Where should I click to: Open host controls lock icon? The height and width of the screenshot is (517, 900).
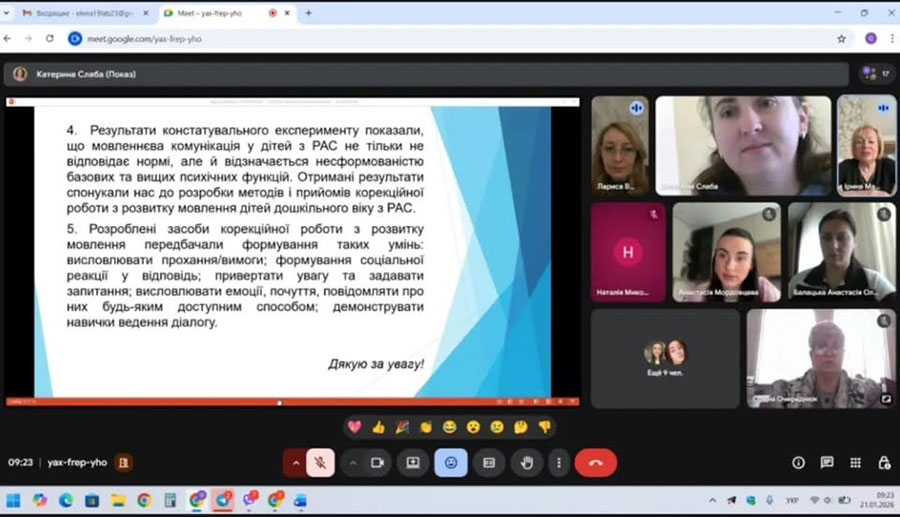(x=884, y=462)
